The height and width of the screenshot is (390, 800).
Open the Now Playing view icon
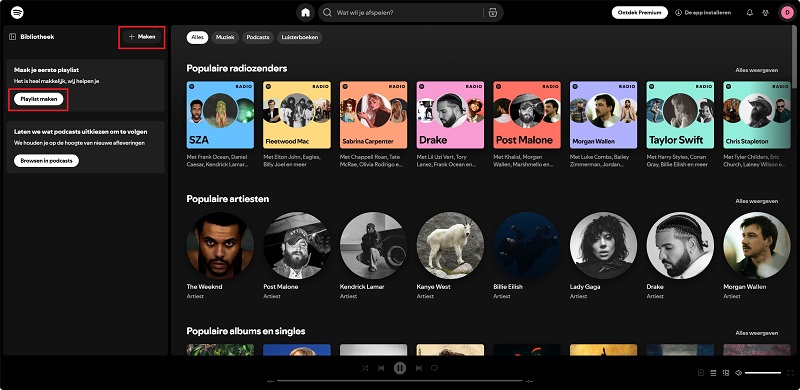pyautogui.click(x=701, y=373)
